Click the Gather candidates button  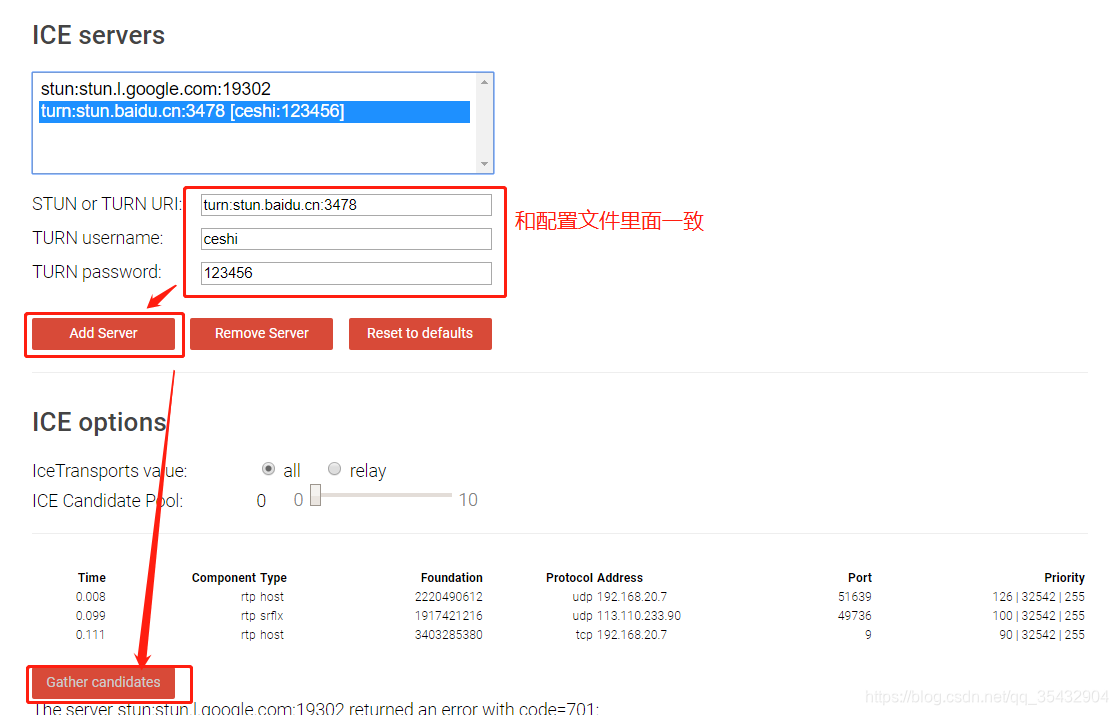103,683
